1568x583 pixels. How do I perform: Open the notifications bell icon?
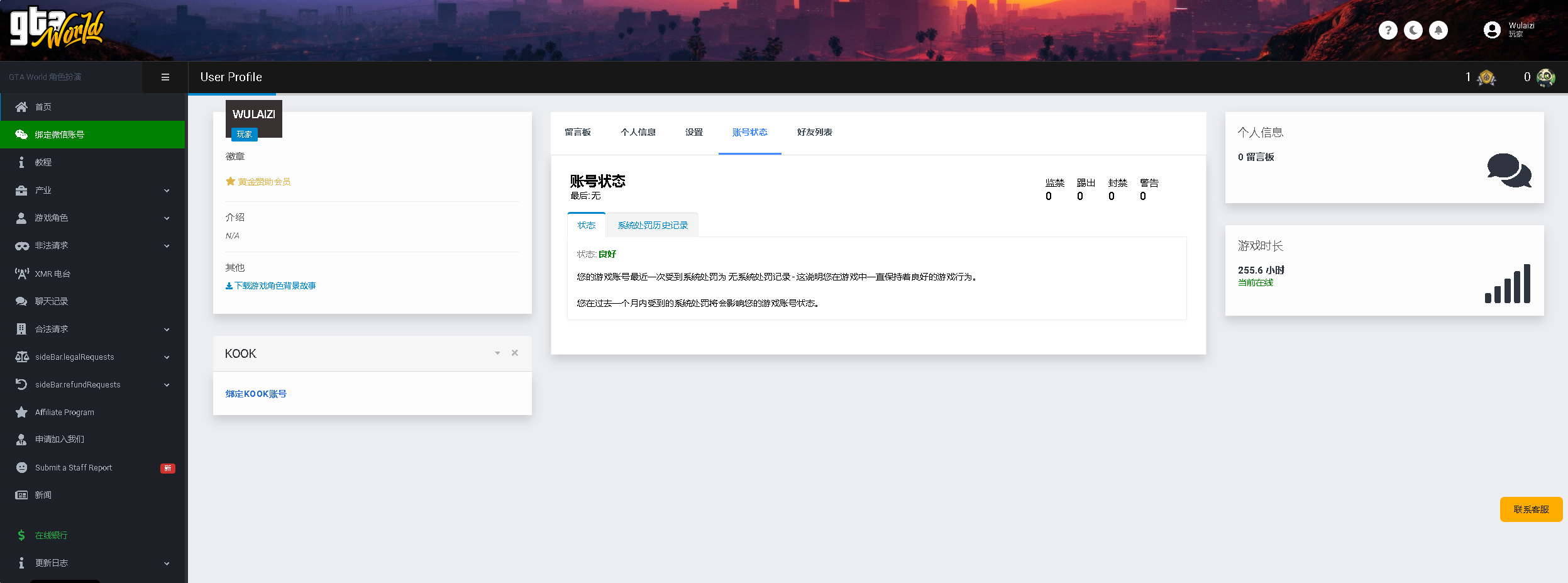point(1438,30)
